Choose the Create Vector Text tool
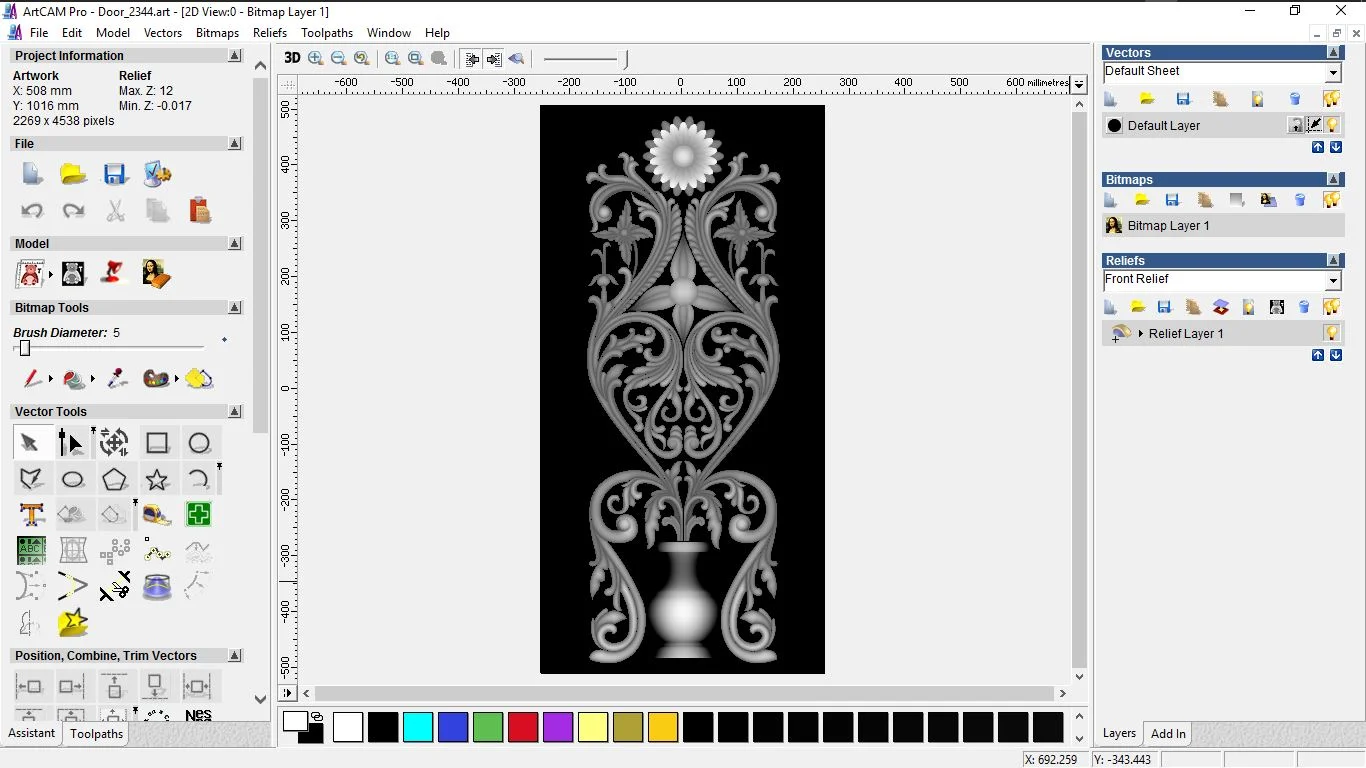This screenshot has height=768, width=1366. tap(31, 515)
